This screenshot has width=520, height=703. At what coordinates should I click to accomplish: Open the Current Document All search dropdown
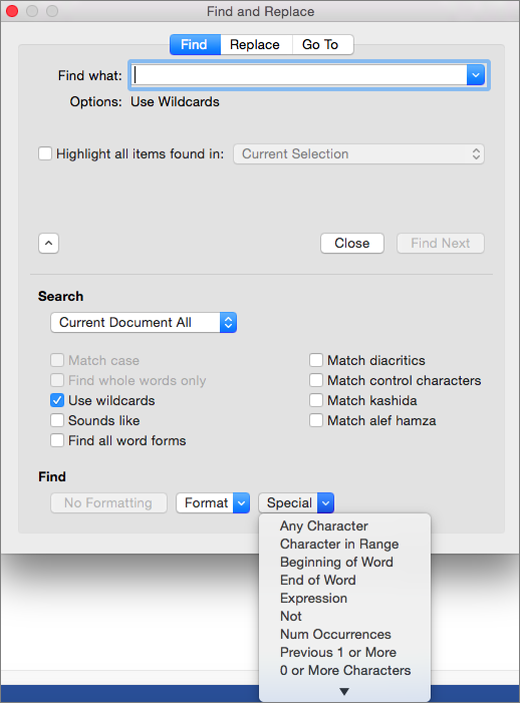point(143,322)
